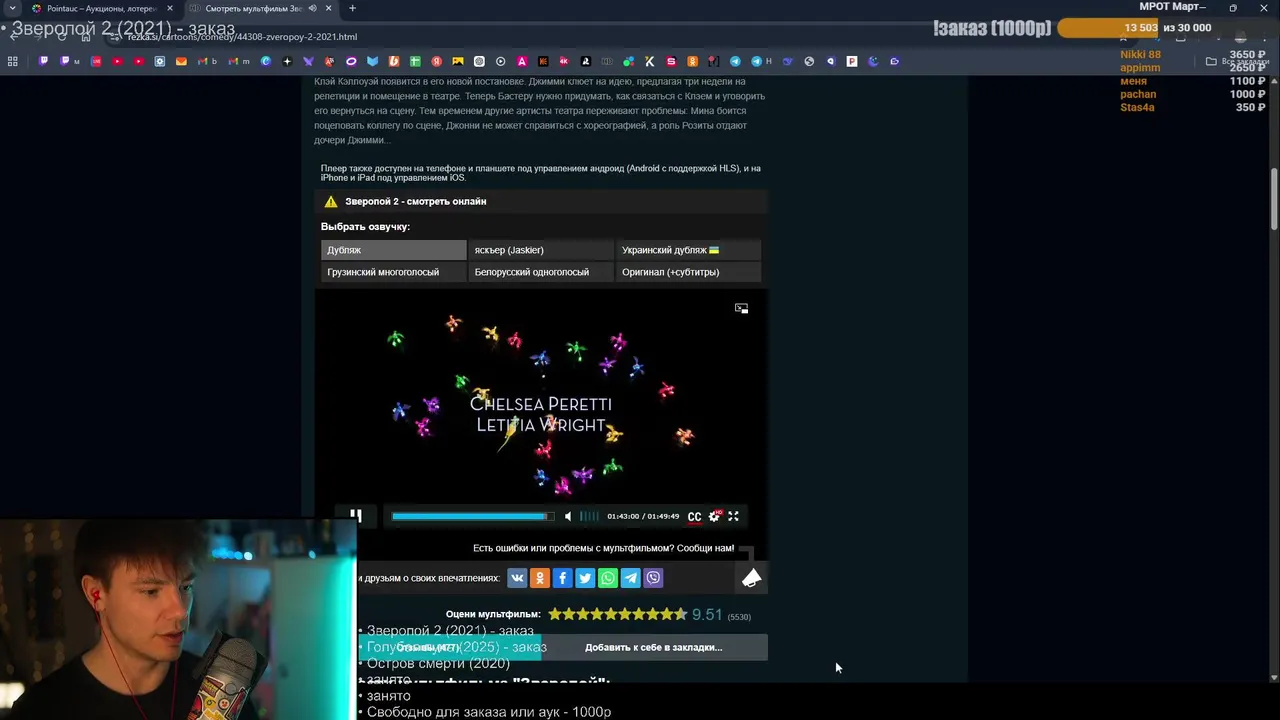Screen dimensions: 1280x720
Task: Select the Оригинал (+субтитры) voiceover
Action: [x=688, y=272]
